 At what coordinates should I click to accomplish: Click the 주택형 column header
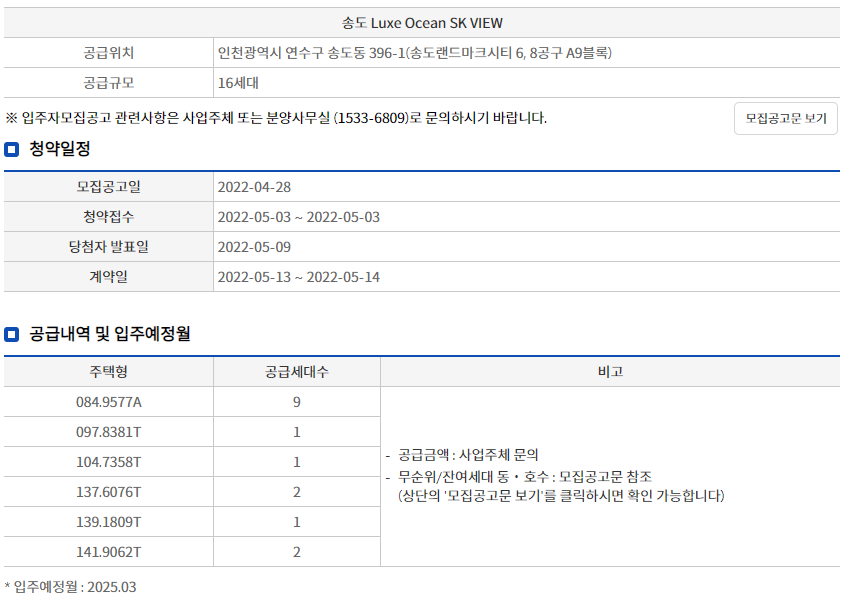(x=108, y=372)
